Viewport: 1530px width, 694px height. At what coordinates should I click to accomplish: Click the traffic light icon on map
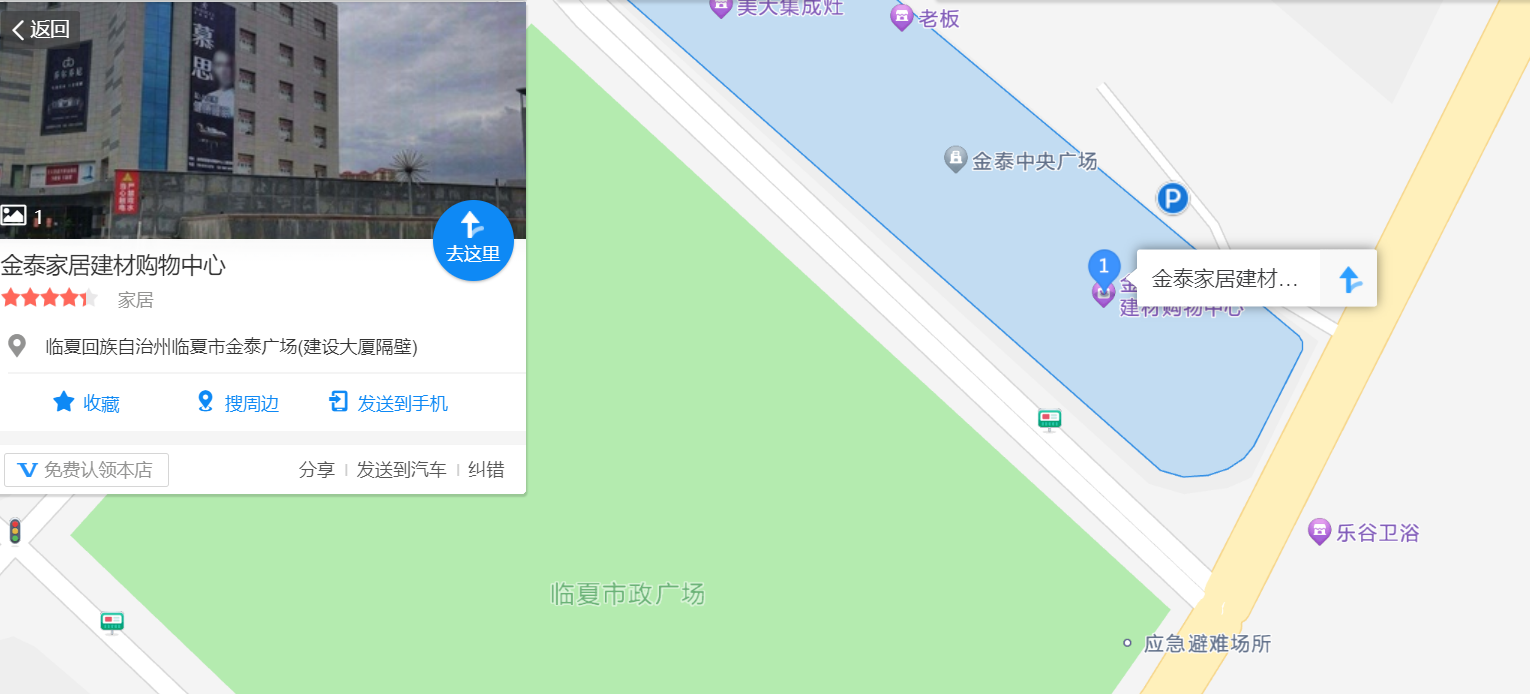point(15,531)
